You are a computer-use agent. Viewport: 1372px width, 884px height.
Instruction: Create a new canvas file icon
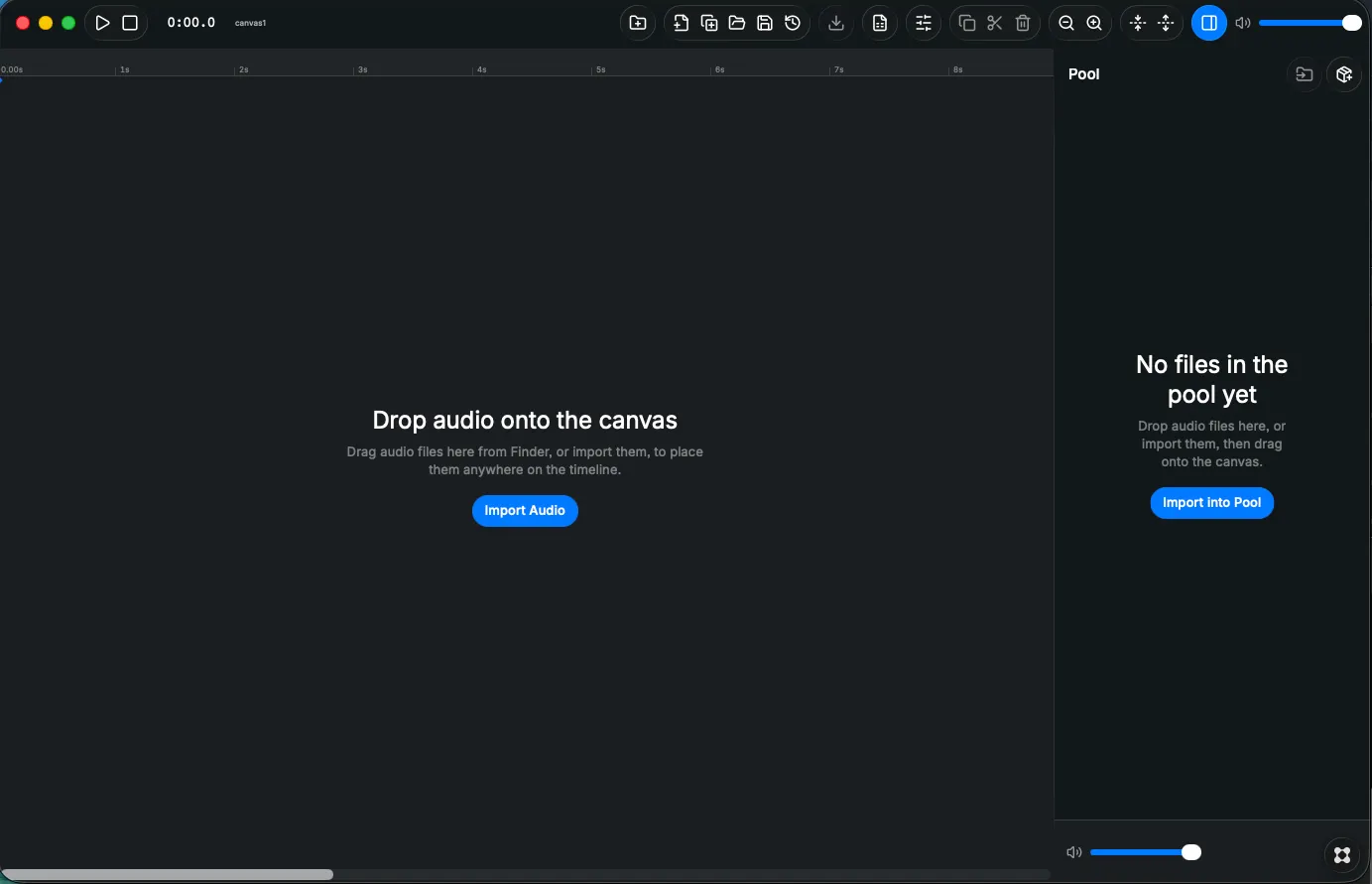(681, 23)
